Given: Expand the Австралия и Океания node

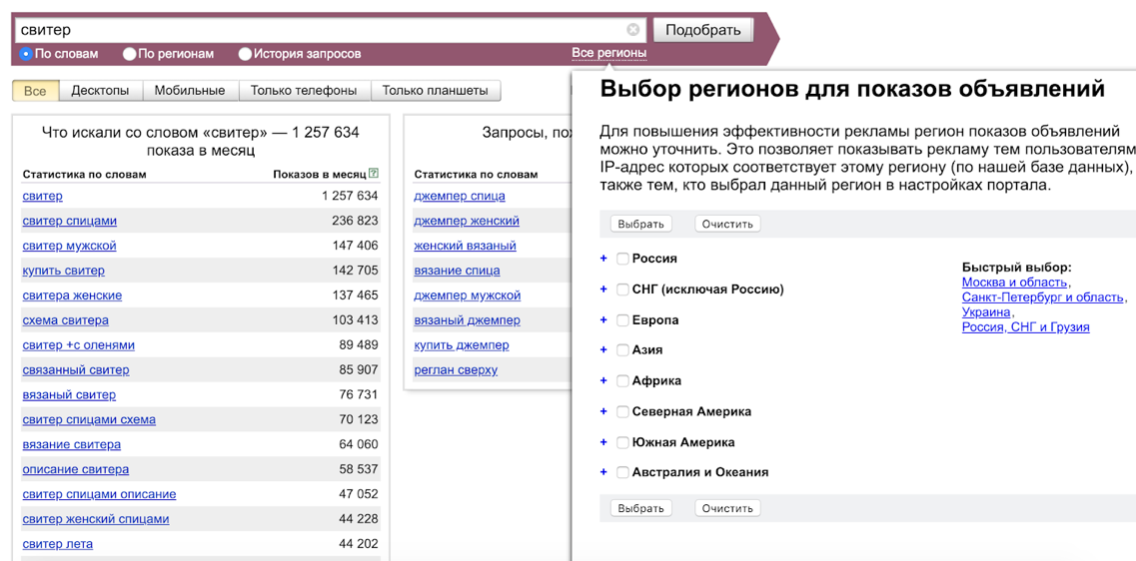Looking at the screenshot, I should (x=604, y=473).
